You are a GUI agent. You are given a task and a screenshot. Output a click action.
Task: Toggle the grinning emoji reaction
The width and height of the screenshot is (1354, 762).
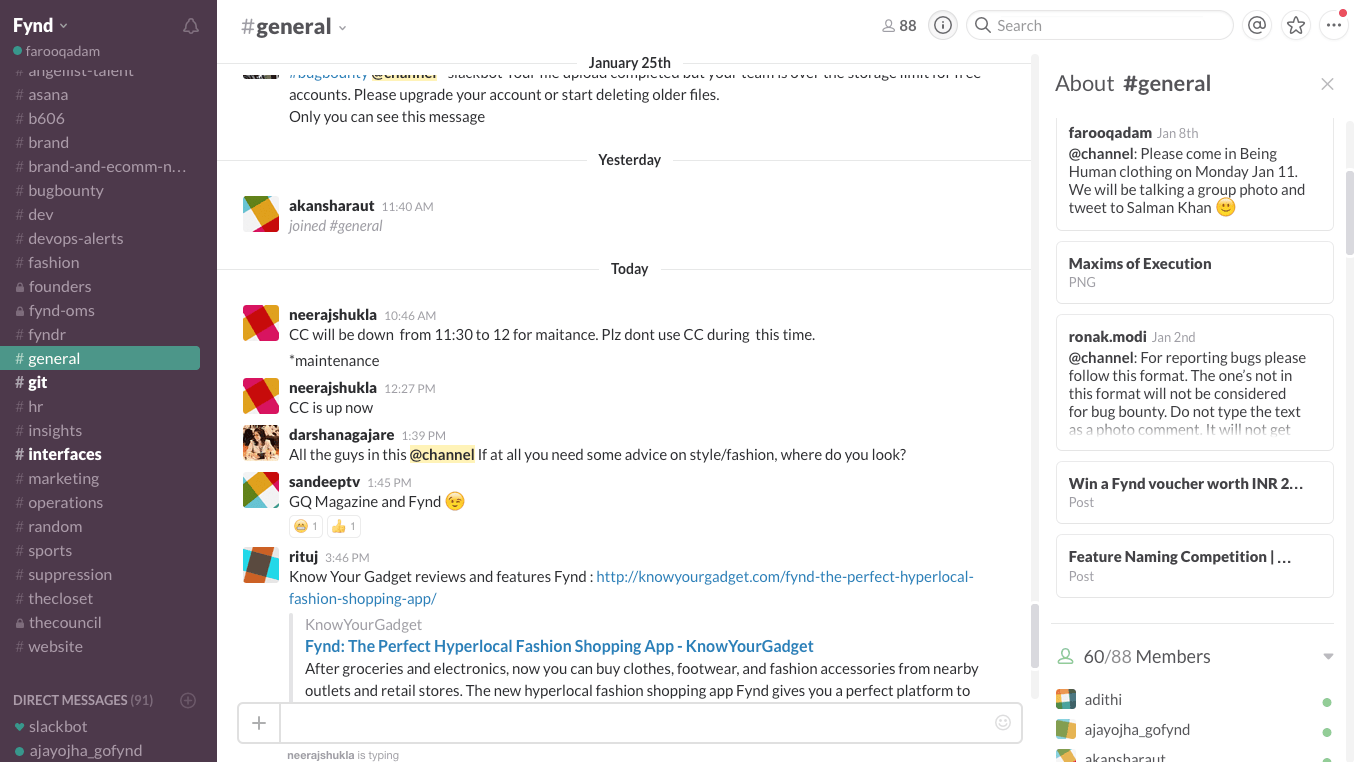coord(305,526)
